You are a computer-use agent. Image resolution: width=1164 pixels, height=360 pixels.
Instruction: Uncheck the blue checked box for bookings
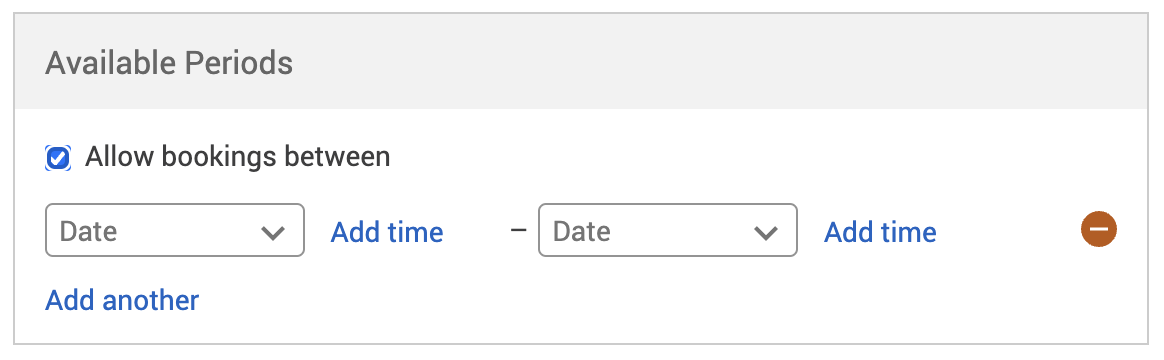point(58,158)
